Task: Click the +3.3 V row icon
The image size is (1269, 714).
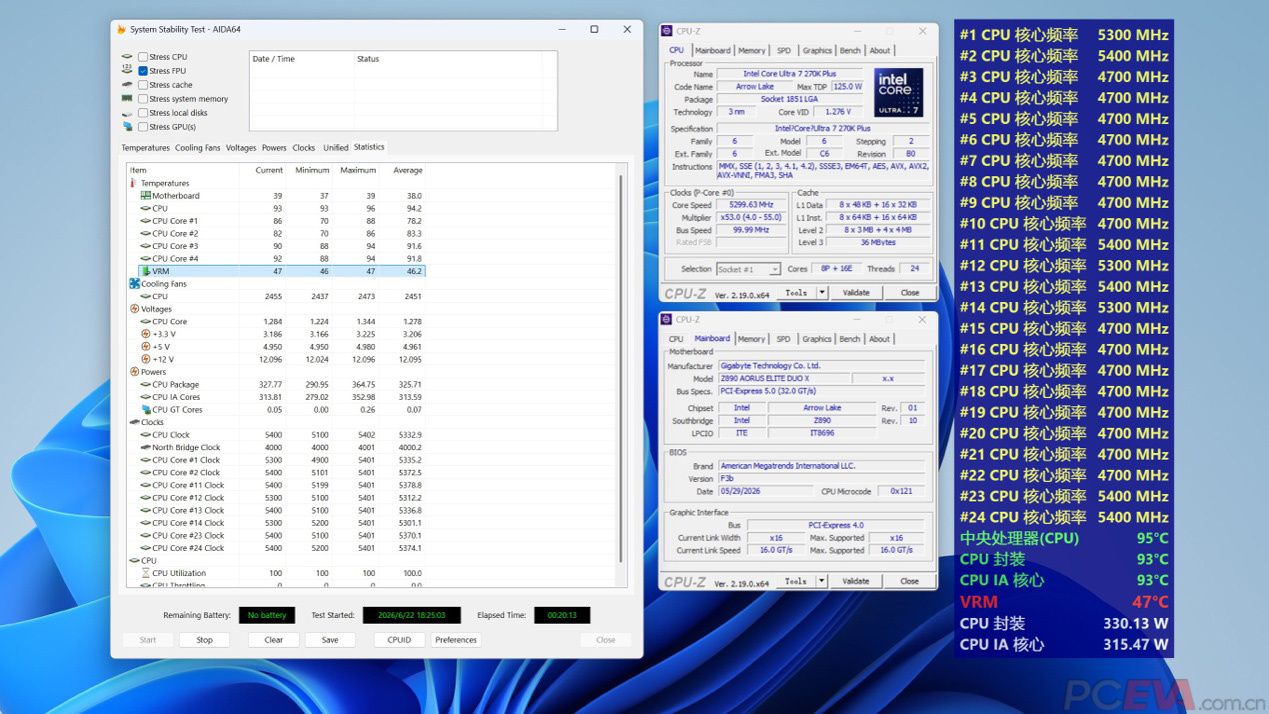Action: tap(146, 334)
